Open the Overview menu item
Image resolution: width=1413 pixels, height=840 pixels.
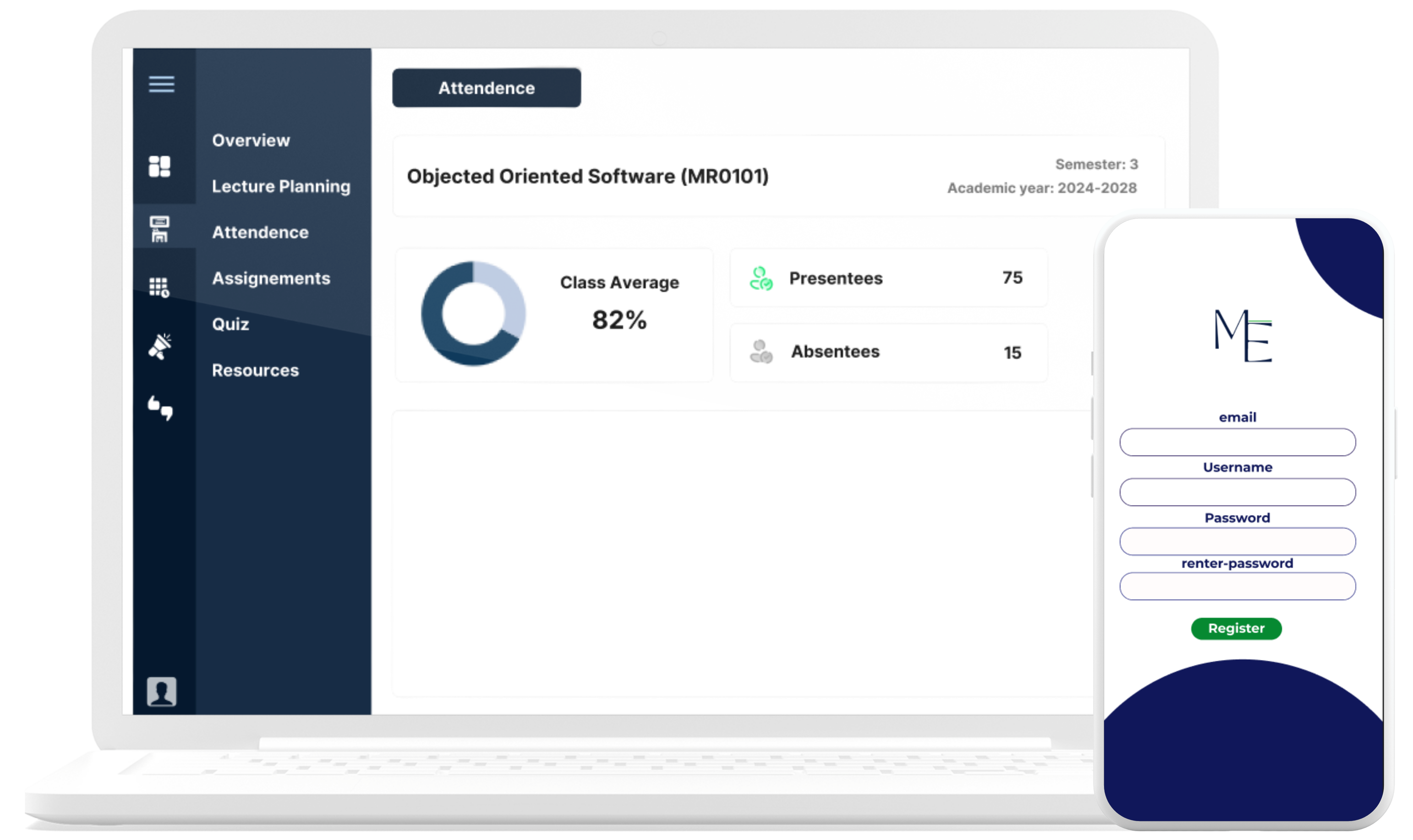(x=251, y=140)
